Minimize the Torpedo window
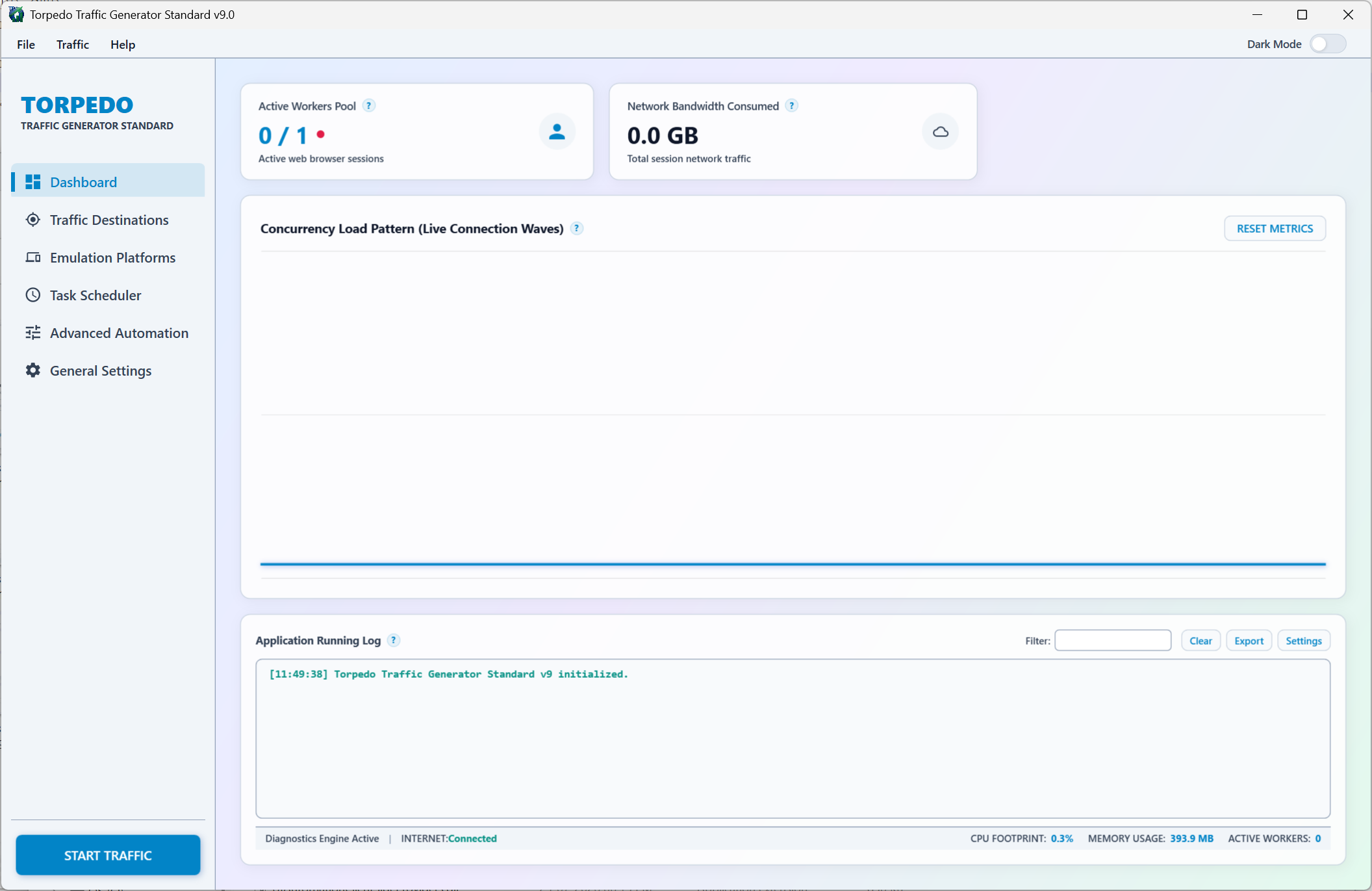Image resolution: width=1372 pixels, height=891 pixels. click(1257, 14)
